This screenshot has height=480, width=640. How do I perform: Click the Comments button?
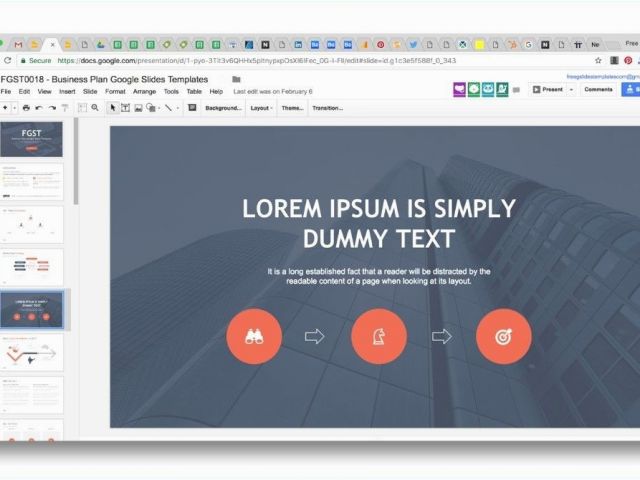tap(598, 89)
